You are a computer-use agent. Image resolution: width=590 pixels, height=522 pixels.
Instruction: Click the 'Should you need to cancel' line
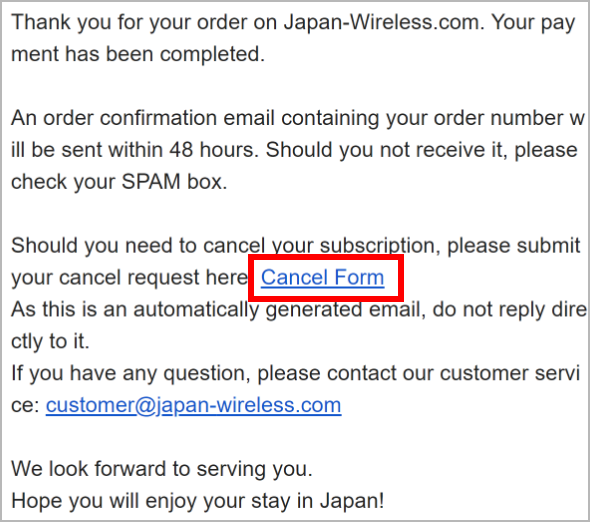coord(296,247)
